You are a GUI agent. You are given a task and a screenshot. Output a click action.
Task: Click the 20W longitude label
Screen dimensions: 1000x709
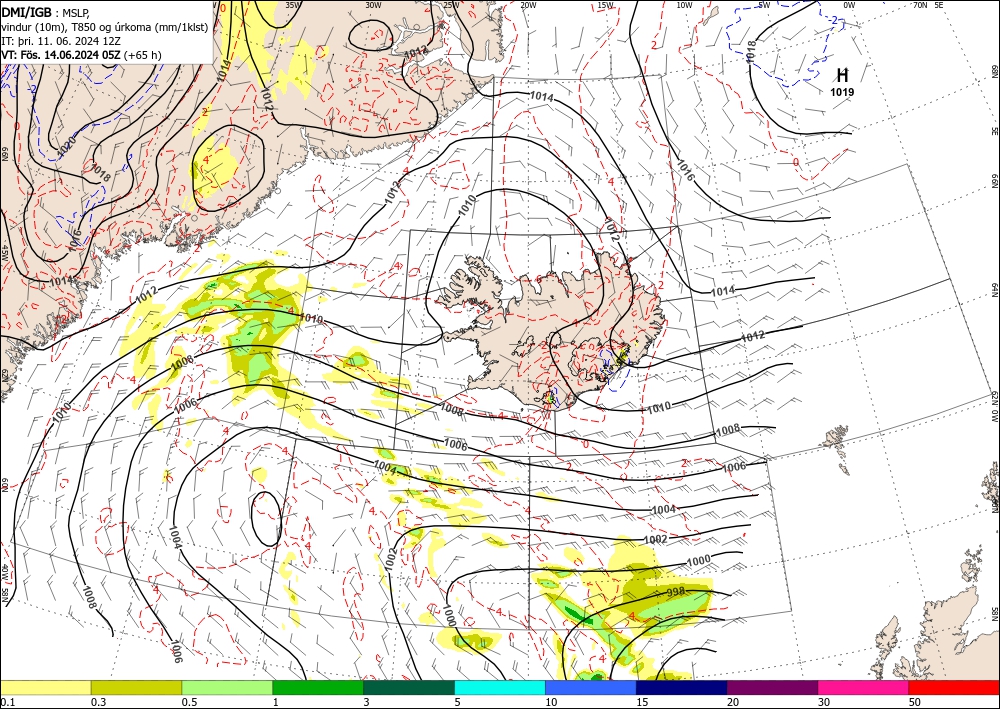pyautogui.click(x=528, y=5)
